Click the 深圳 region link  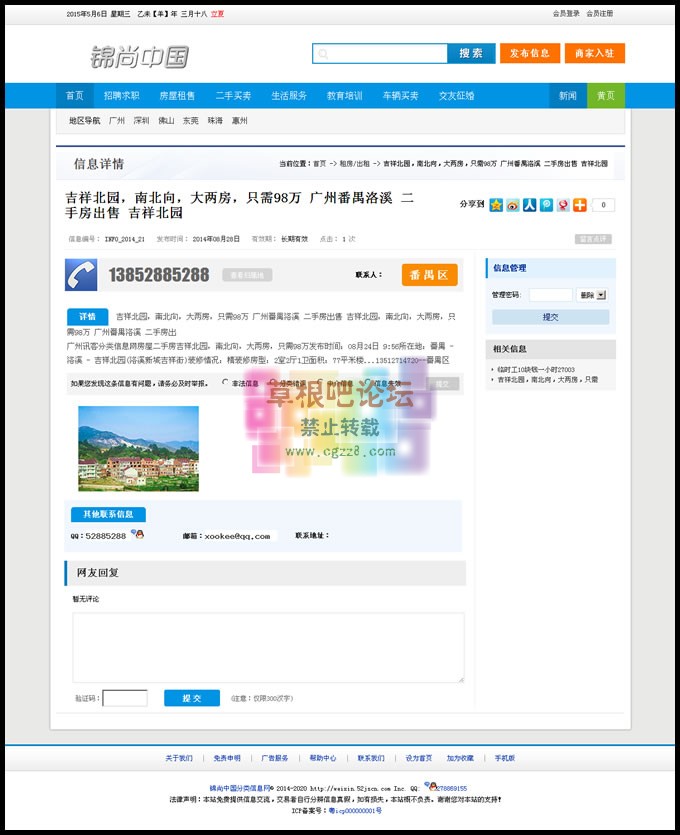point(141,120)
